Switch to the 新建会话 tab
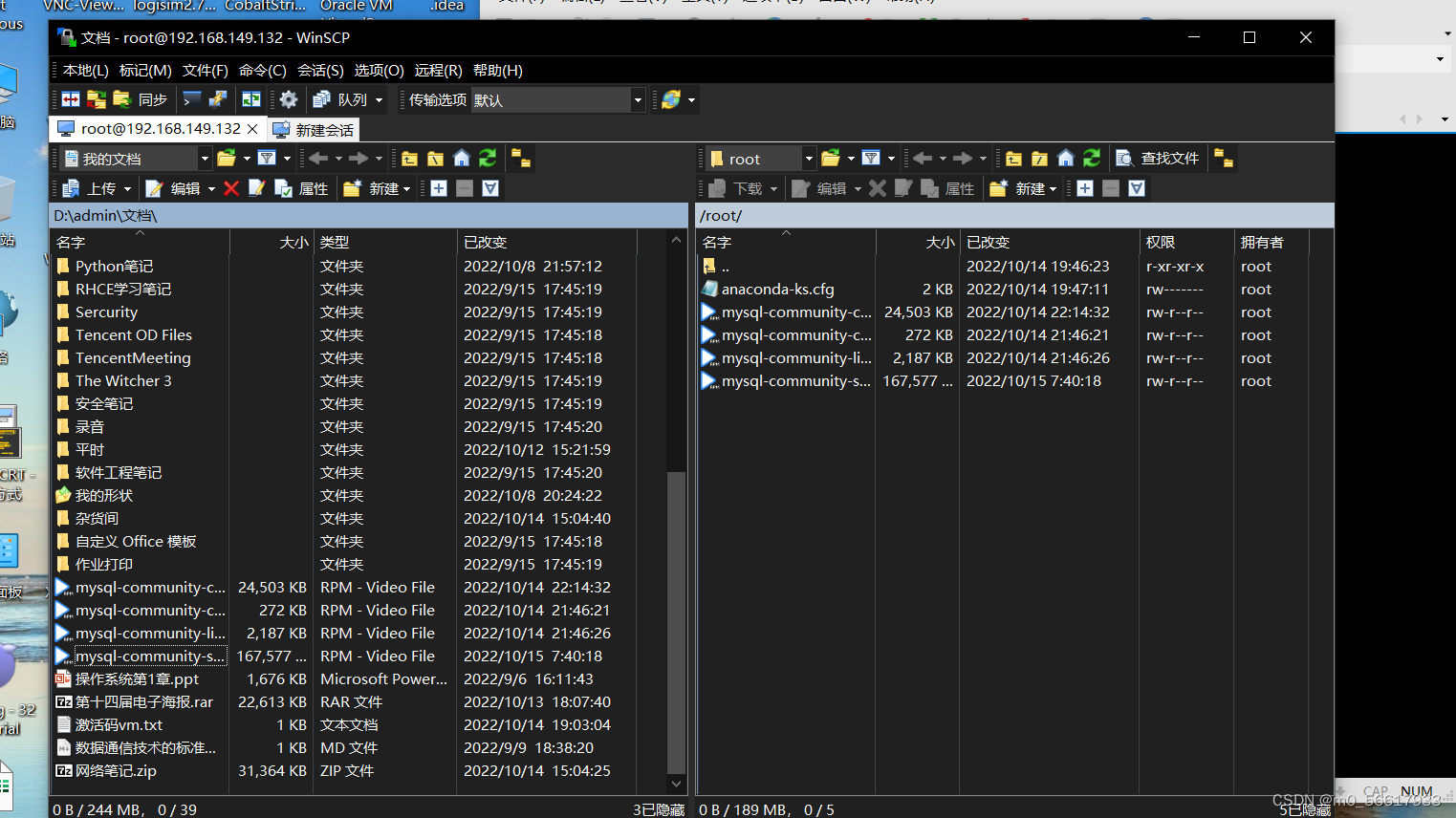1456x818 pixels. [x=314, y=129]
